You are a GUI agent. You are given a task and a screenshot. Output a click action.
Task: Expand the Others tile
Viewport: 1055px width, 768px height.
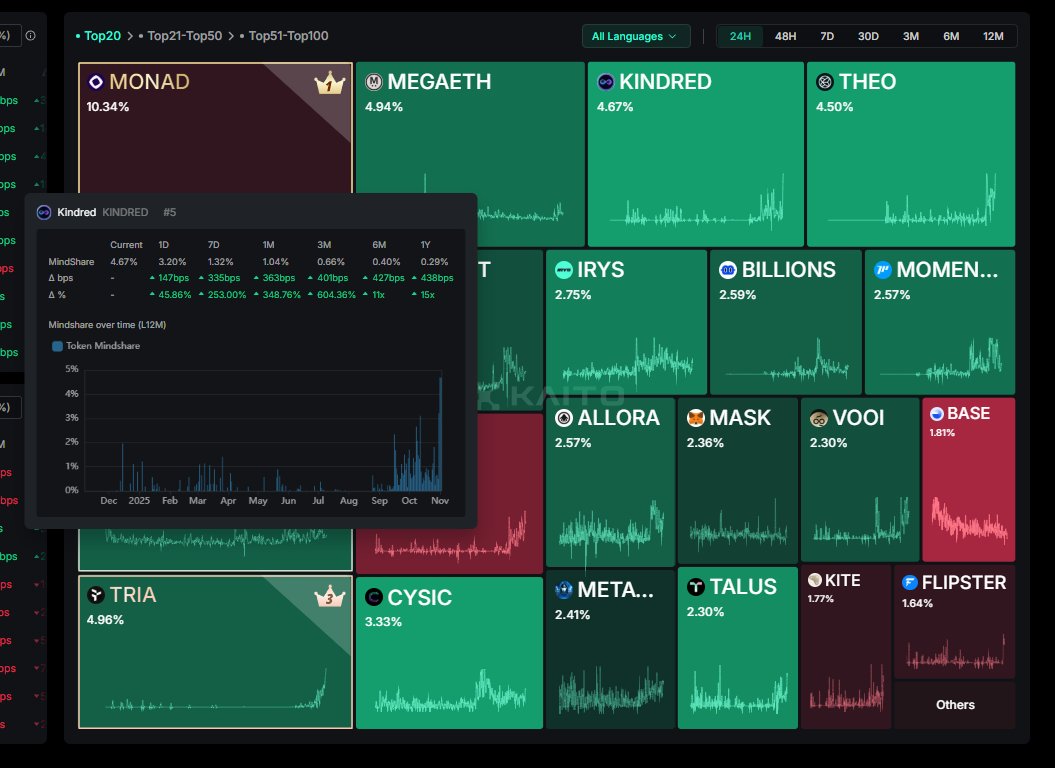click(x=954, y=705)
